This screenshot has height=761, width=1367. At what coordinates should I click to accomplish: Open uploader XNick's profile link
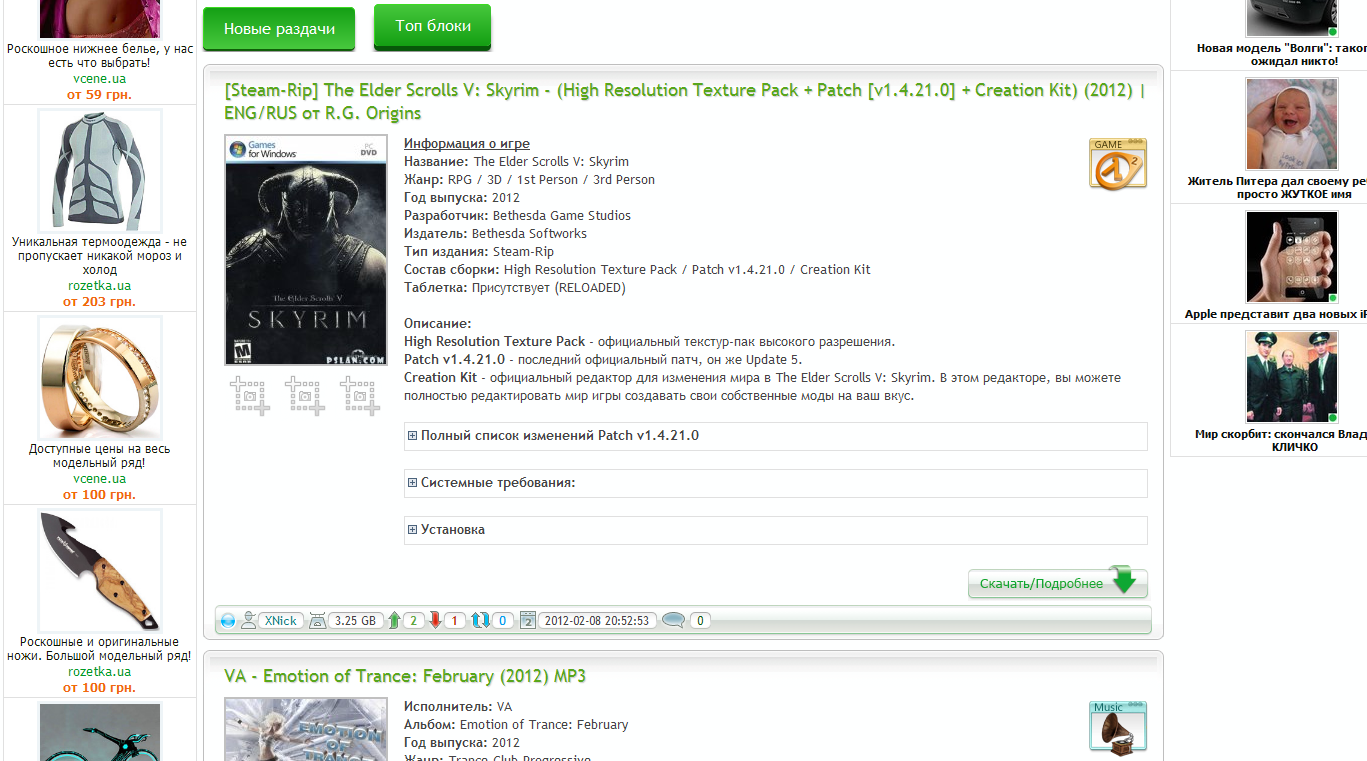tap(281, 621)
